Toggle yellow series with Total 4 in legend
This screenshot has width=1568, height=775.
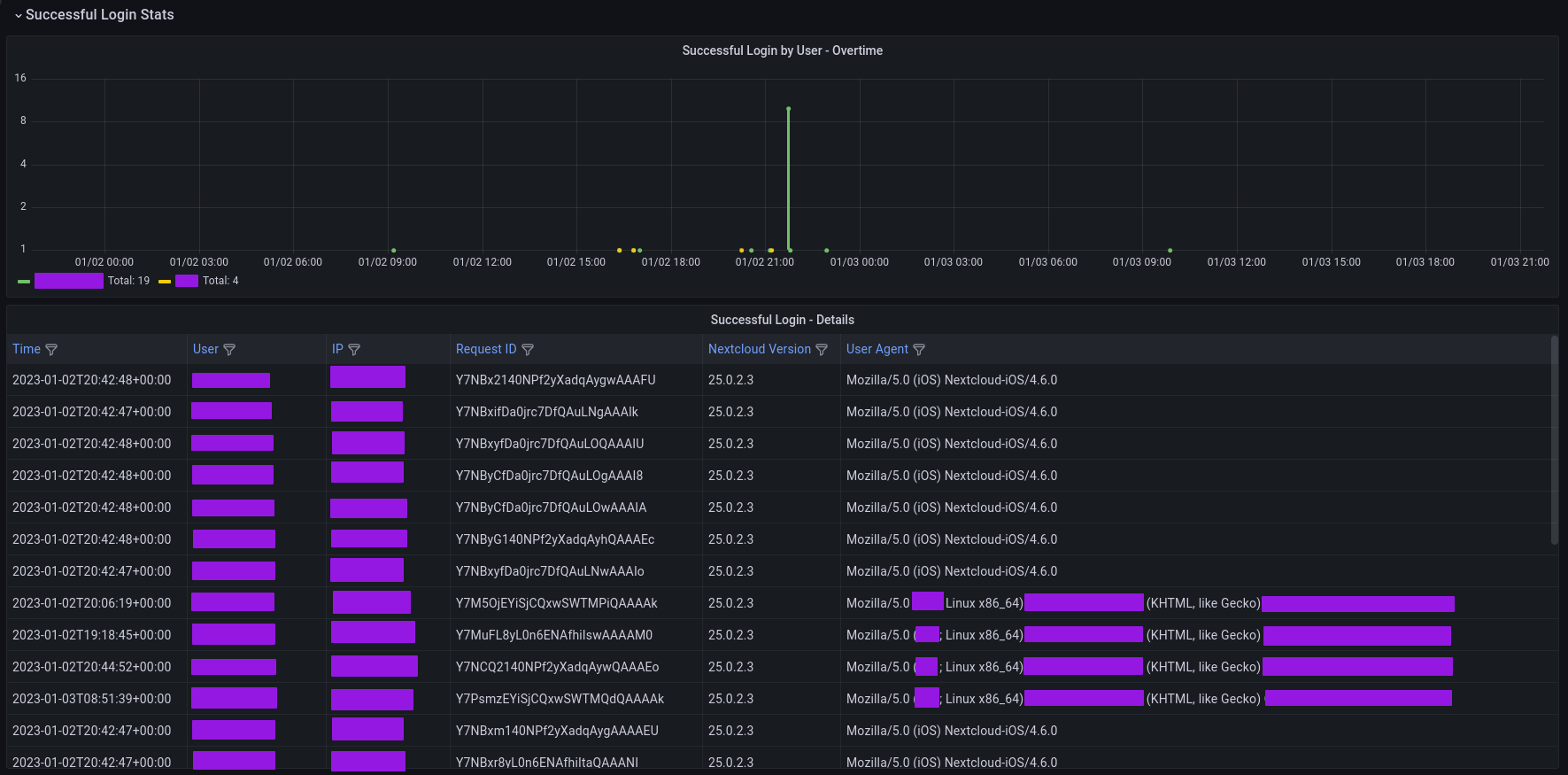(187, 281)
